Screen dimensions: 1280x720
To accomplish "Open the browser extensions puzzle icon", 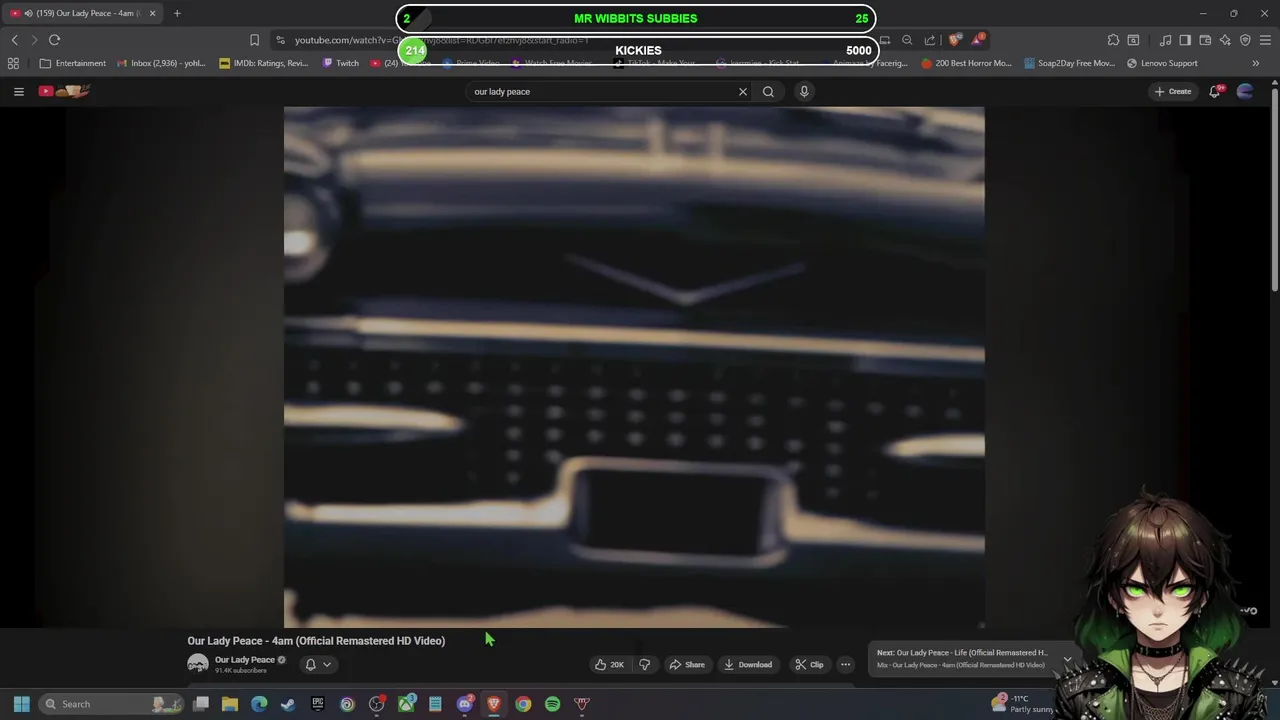I will pyautogui.click(x=1113, y=40).
